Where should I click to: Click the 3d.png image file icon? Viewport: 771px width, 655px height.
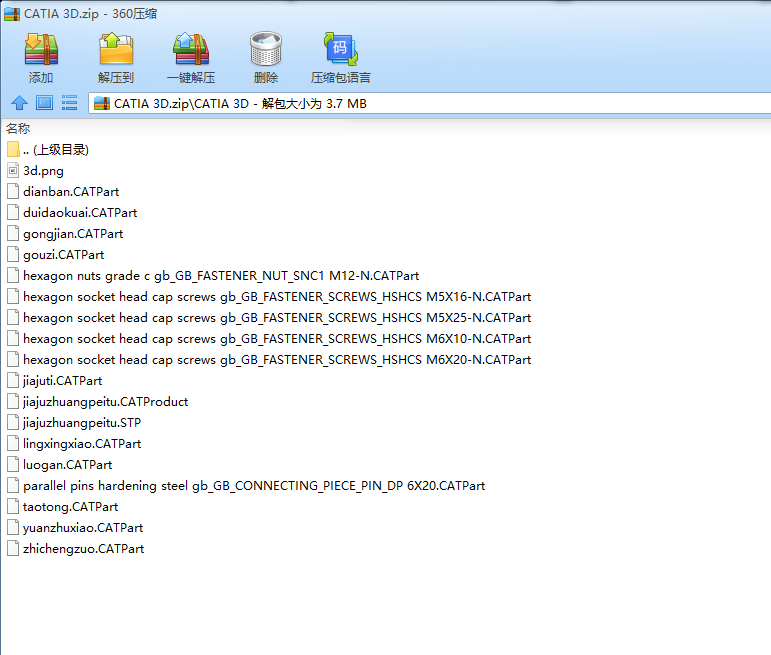13,171
